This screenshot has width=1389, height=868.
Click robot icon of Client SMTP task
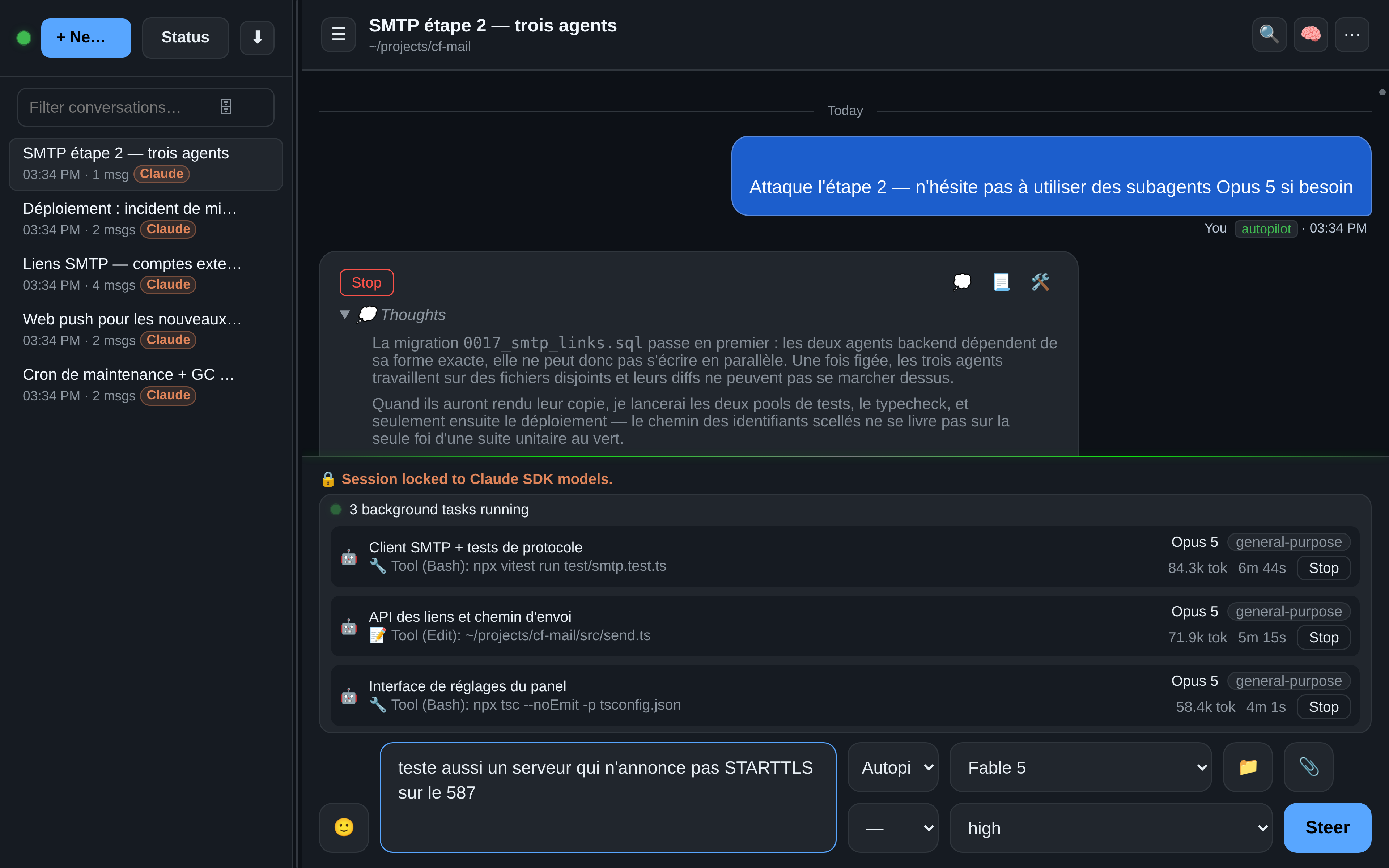pyautogui.click(x=348, y=557)
